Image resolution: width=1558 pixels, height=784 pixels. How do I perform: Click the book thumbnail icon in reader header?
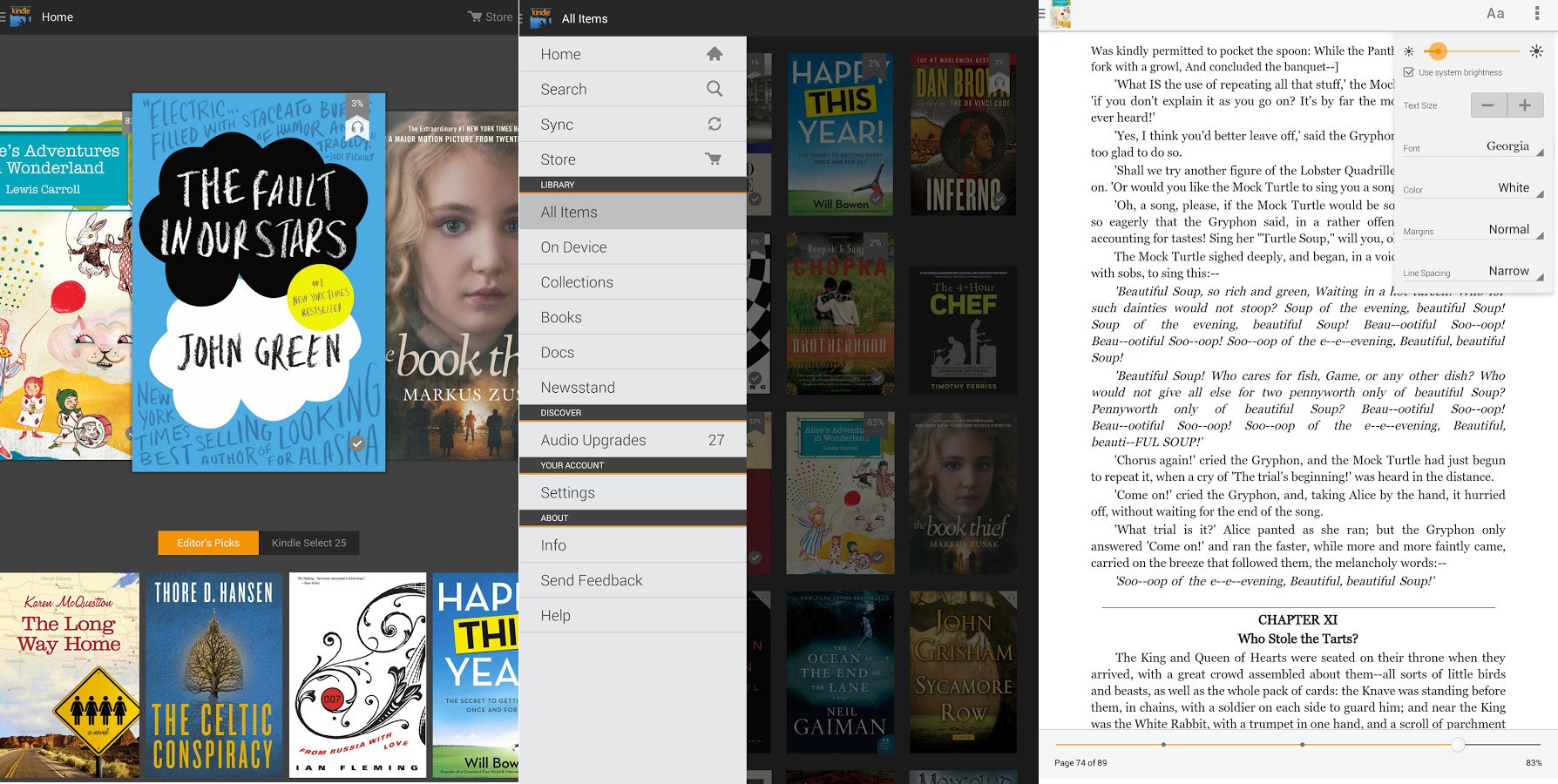[x=1060, y=15]
